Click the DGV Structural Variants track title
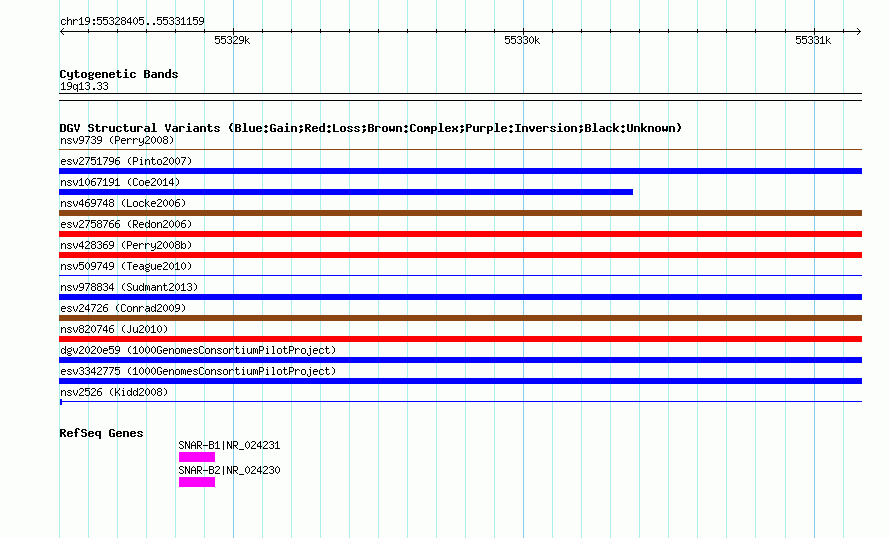 tap(371, 128)
